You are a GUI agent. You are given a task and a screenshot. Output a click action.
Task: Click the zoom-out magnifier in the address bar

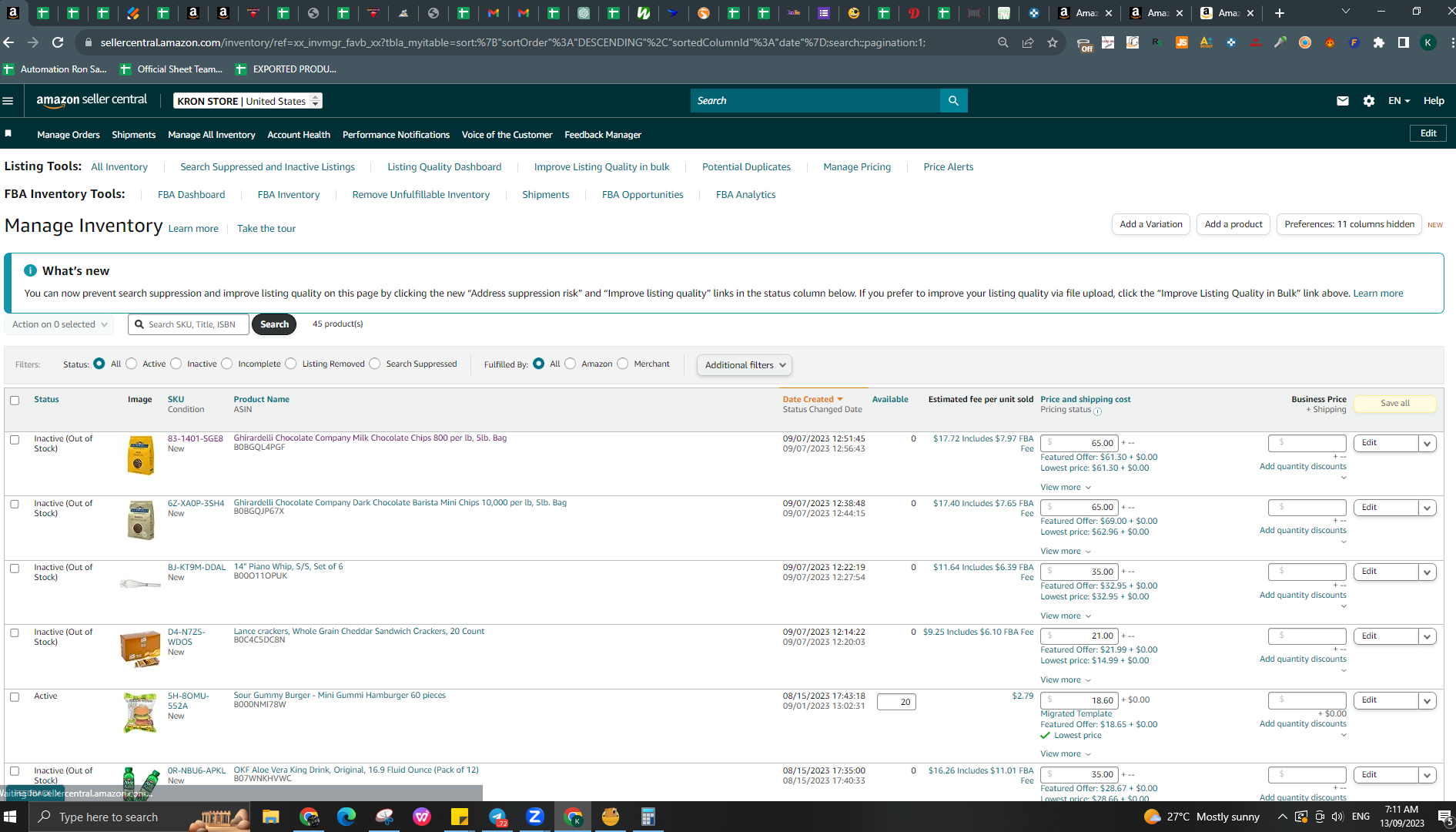[x=1003, y=42]
